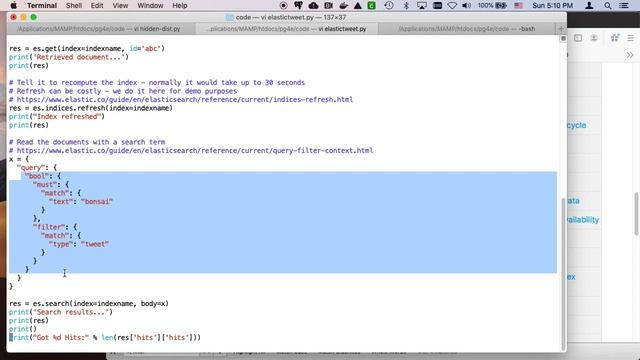Open the AirPlay display menu
Screen dimensions: 640x360
coord(422,5)
